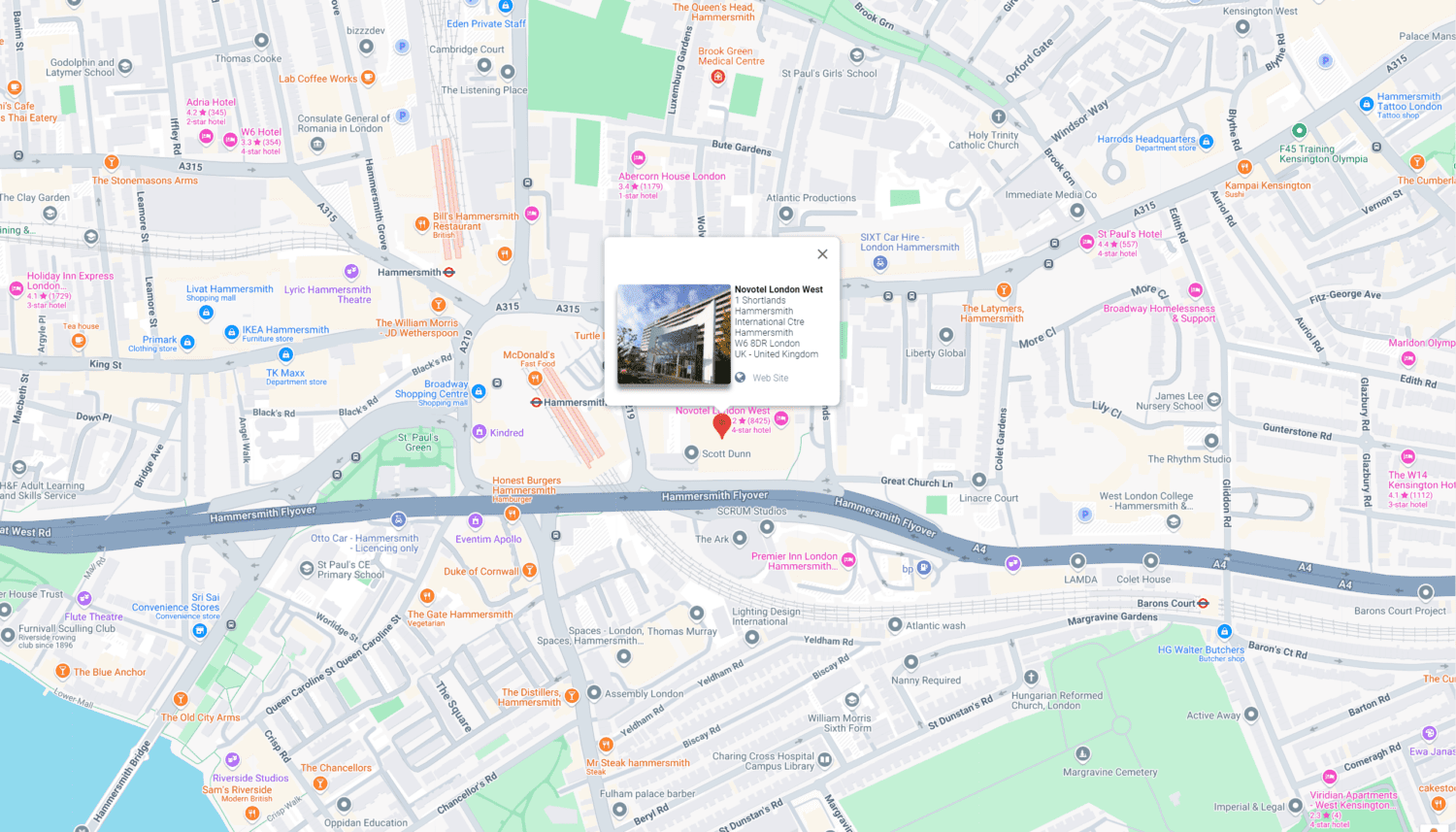The width and height of the screenshot is (1456, 832).
Task: Select the HG Walter Butchers shop icon
Action: [x=1225, y=632]
